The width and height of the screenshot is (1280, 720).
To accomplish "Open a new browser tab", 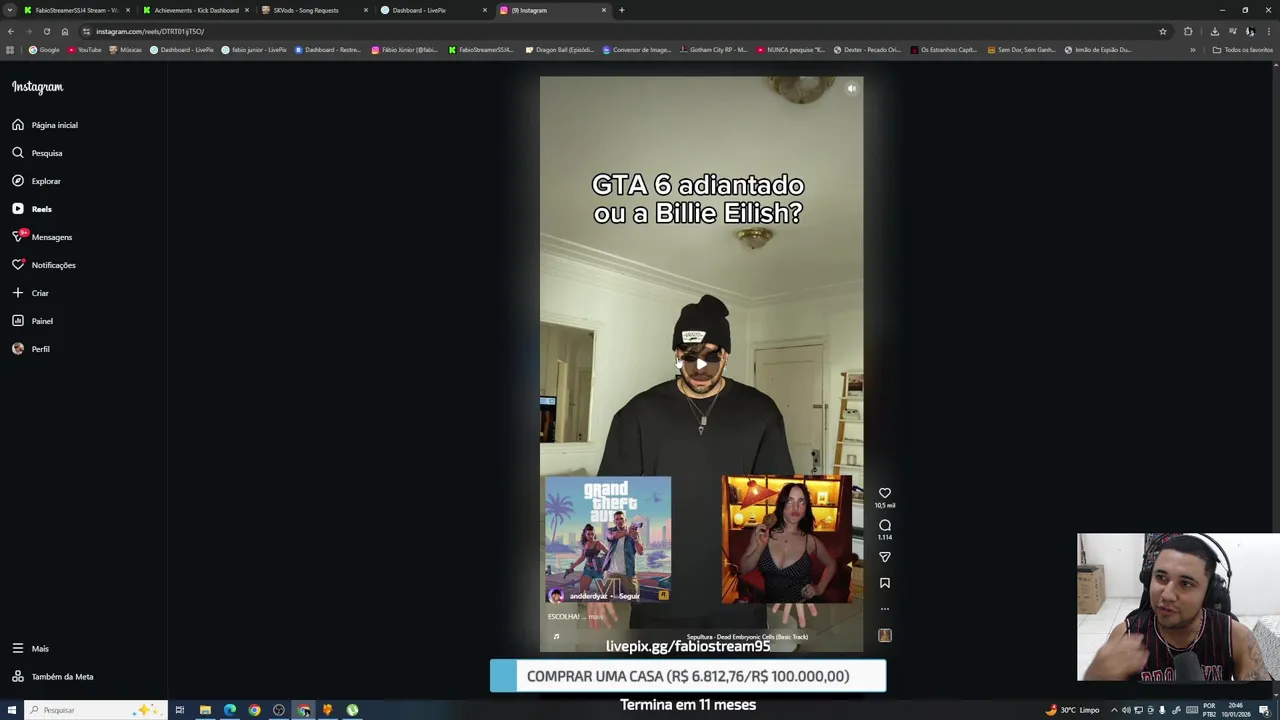I will coord(621,10).
